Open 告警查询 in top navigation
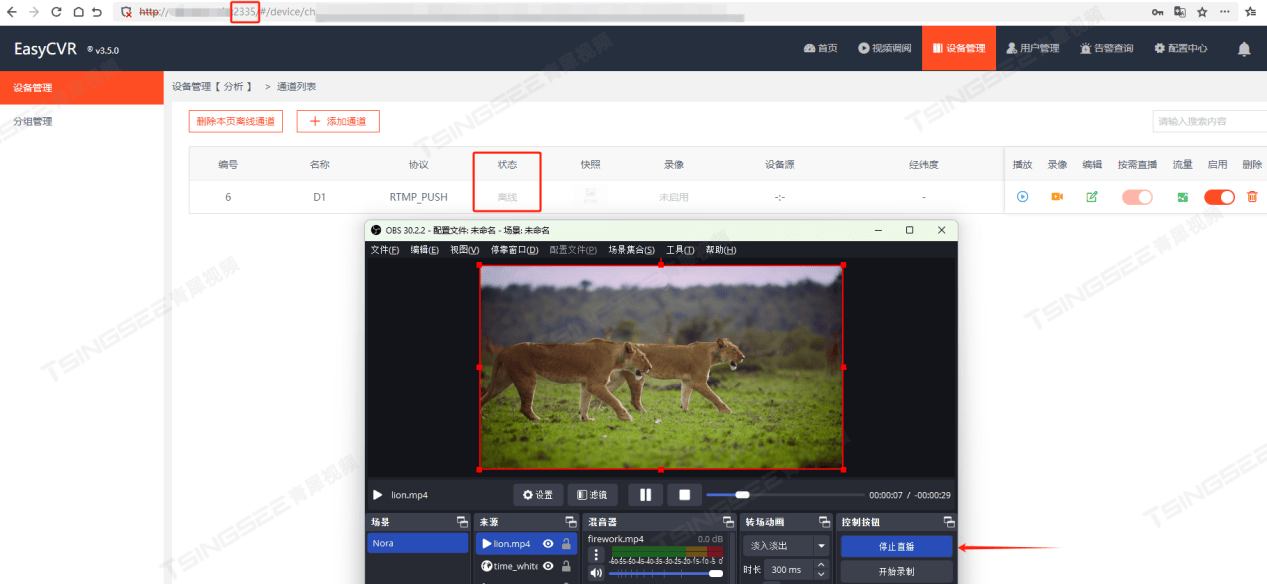Image resolution: width=1267 pixels, height=584 pixels. [1107, 48]
